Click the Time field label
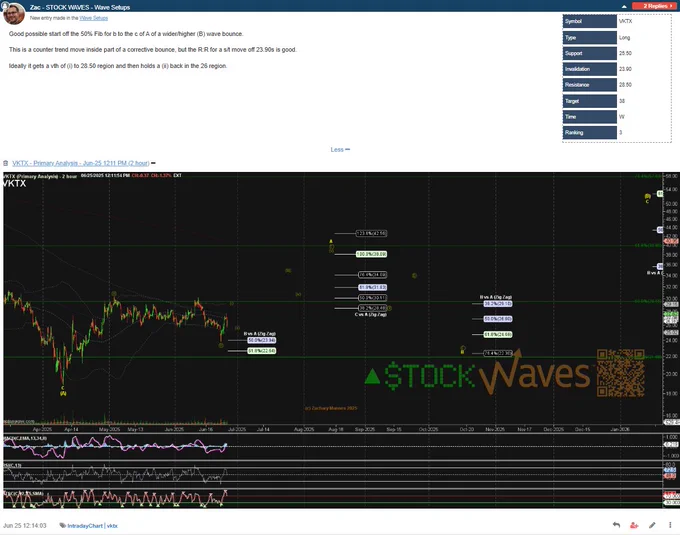This screenshot has width=680, height=535. pos(590,117)
